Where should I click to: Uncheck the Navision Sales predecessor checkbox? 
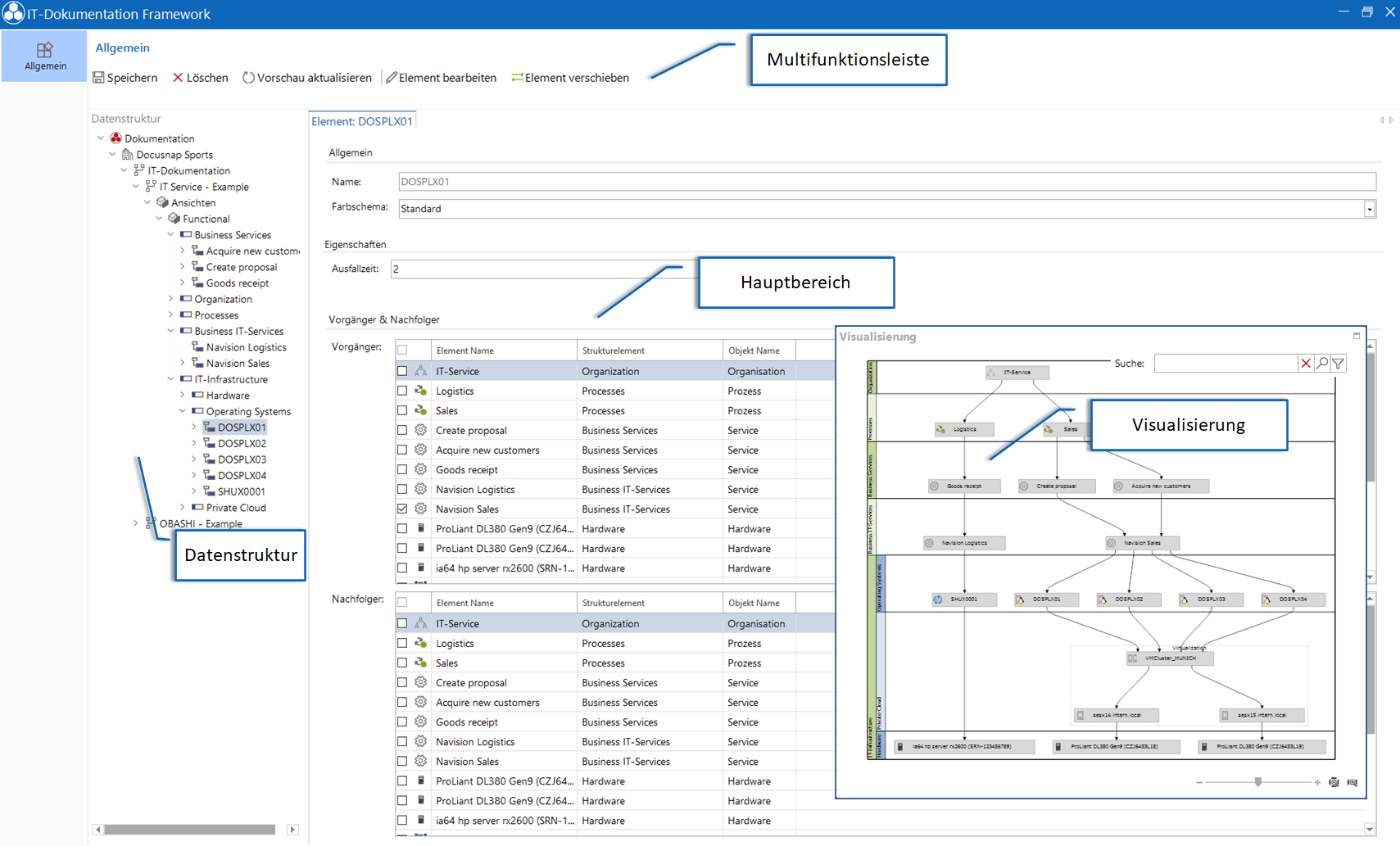coord(402,509)
